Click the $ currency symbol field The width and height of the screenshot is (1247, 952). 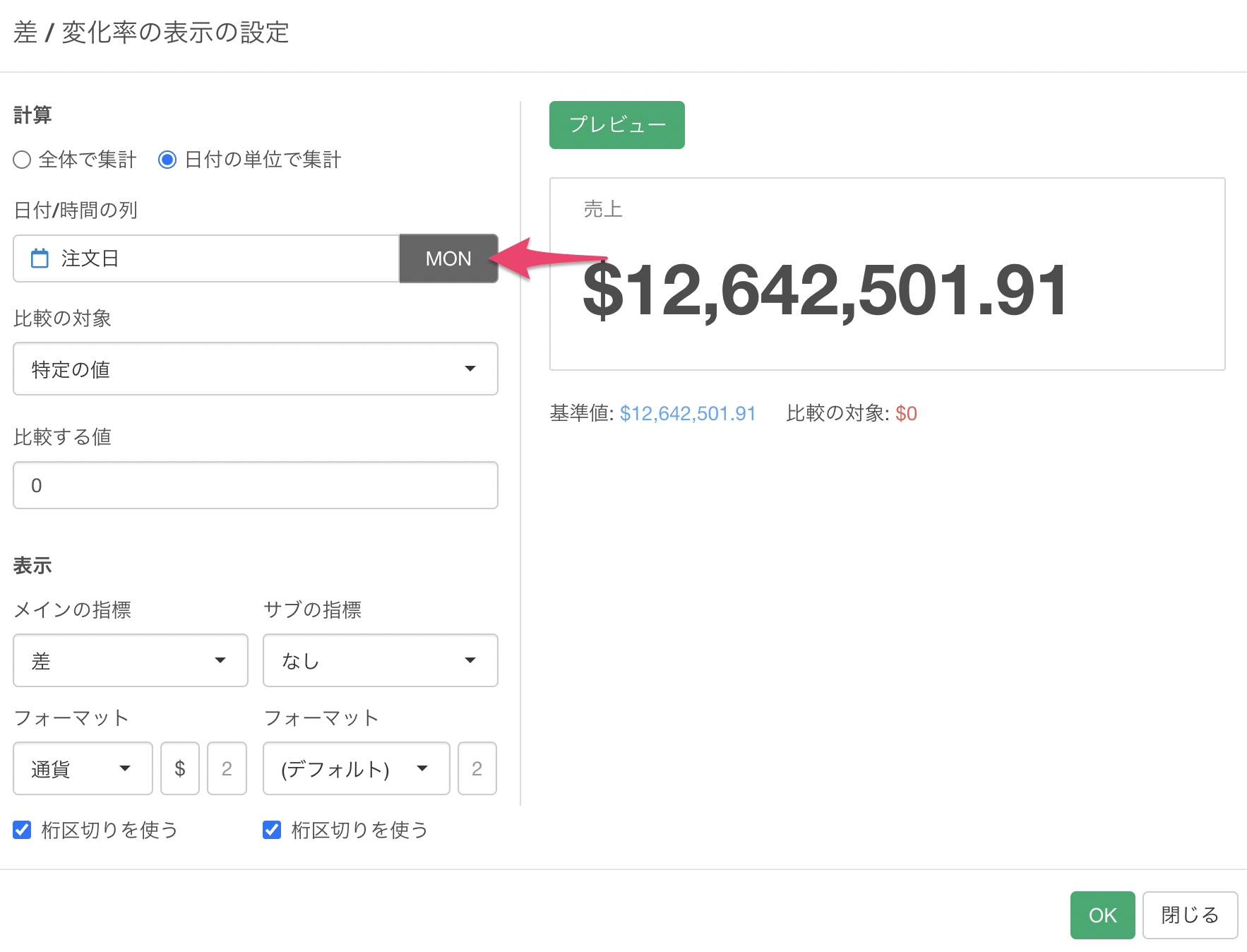click(x=180, y=768)
